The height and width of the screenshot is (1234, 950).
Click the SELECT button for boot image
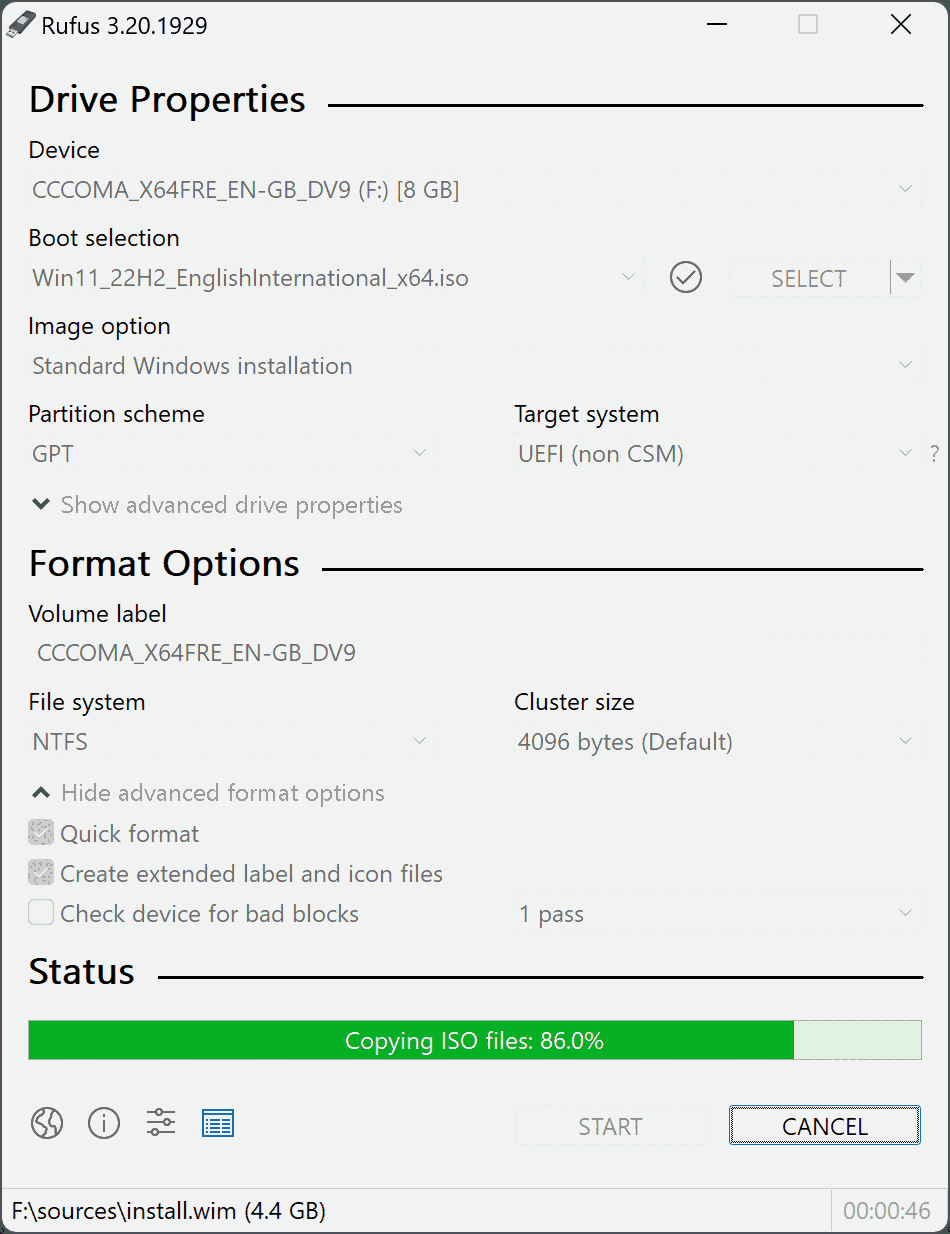(x=808, y=278)
